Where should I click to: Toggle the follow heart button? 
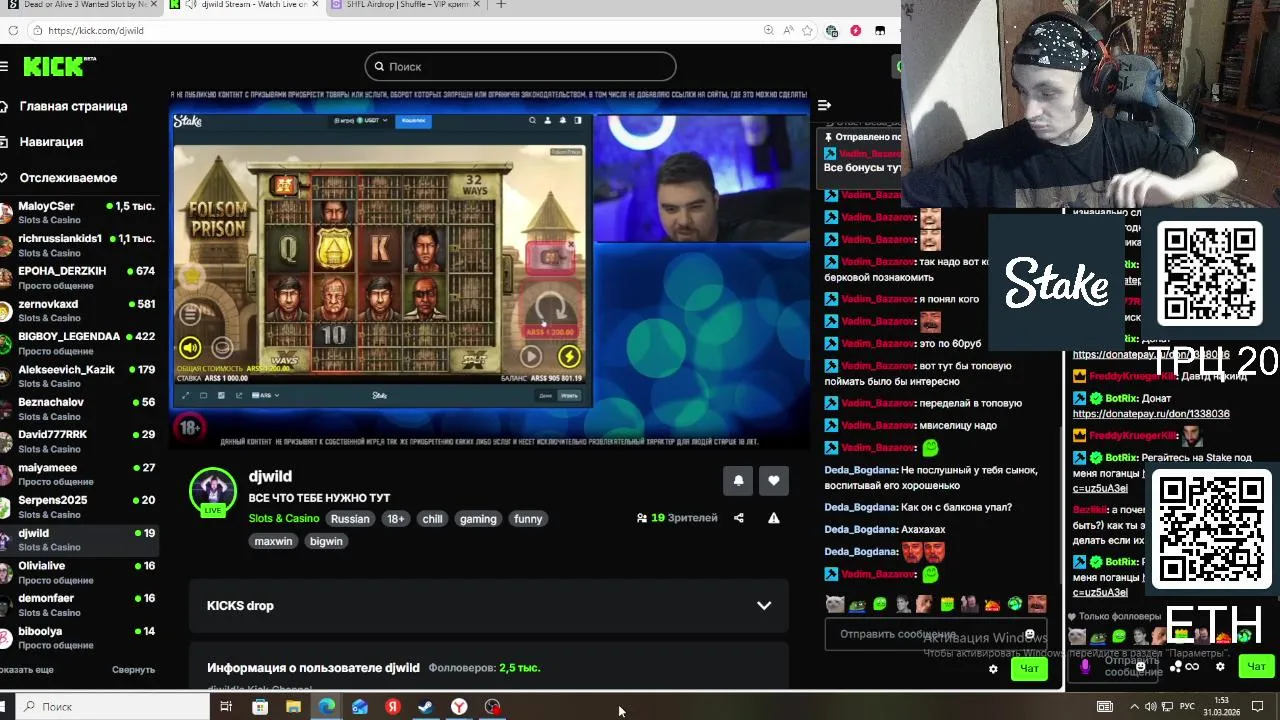pos(773,480)
